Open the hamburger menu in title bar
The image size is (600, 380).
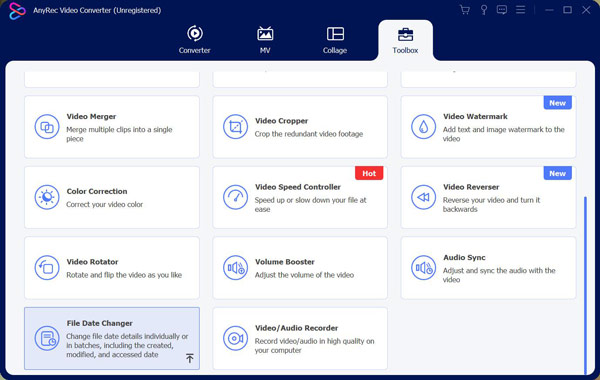[520, 10]
